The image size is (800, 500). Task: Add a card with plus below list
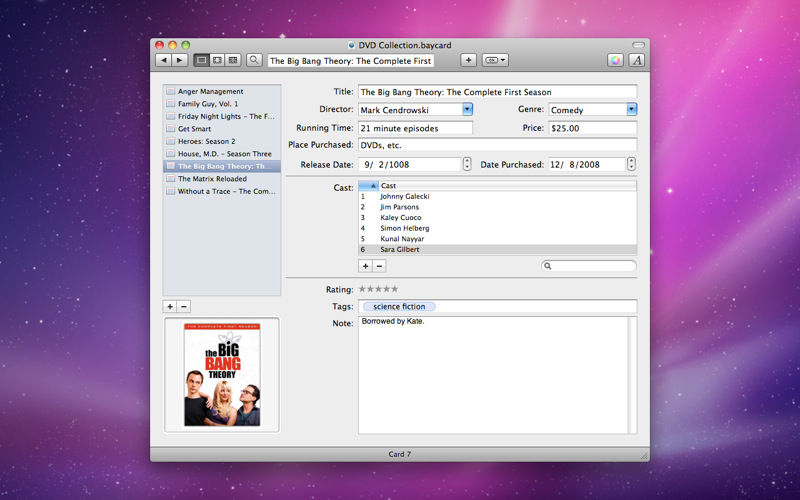[170, 306]
